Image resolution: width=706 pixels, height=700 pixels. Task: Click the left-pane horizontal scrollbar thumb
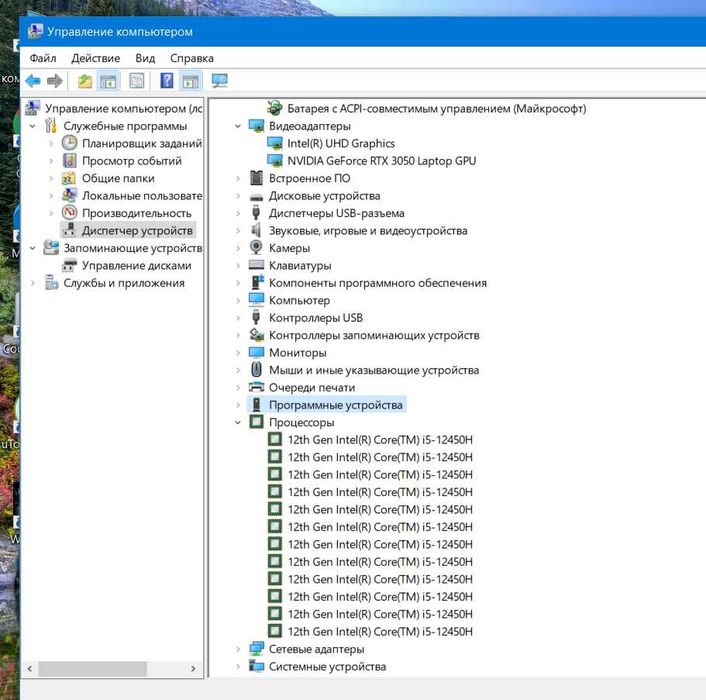pyautogui.click(x=92, y=668)
